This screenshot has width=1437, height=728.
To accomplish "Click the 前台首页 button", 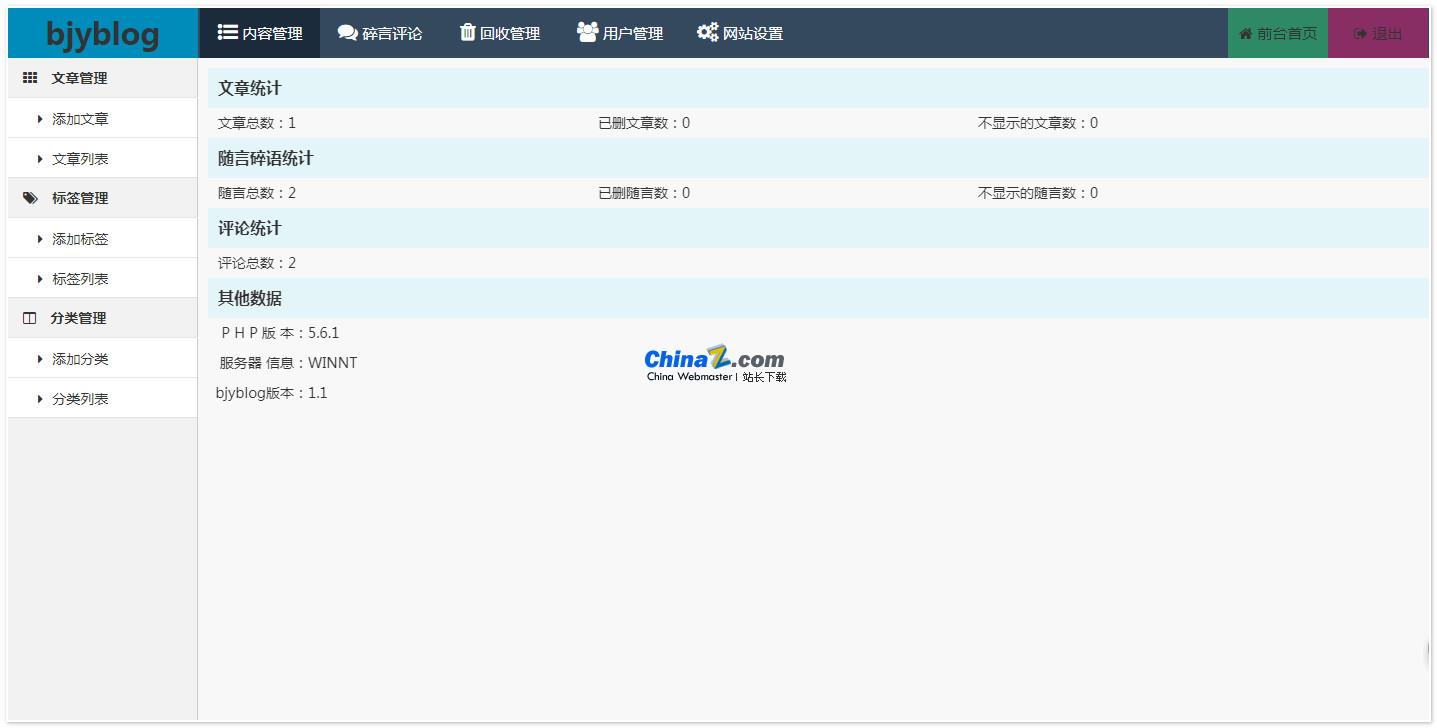I will tap(1277, 31).
